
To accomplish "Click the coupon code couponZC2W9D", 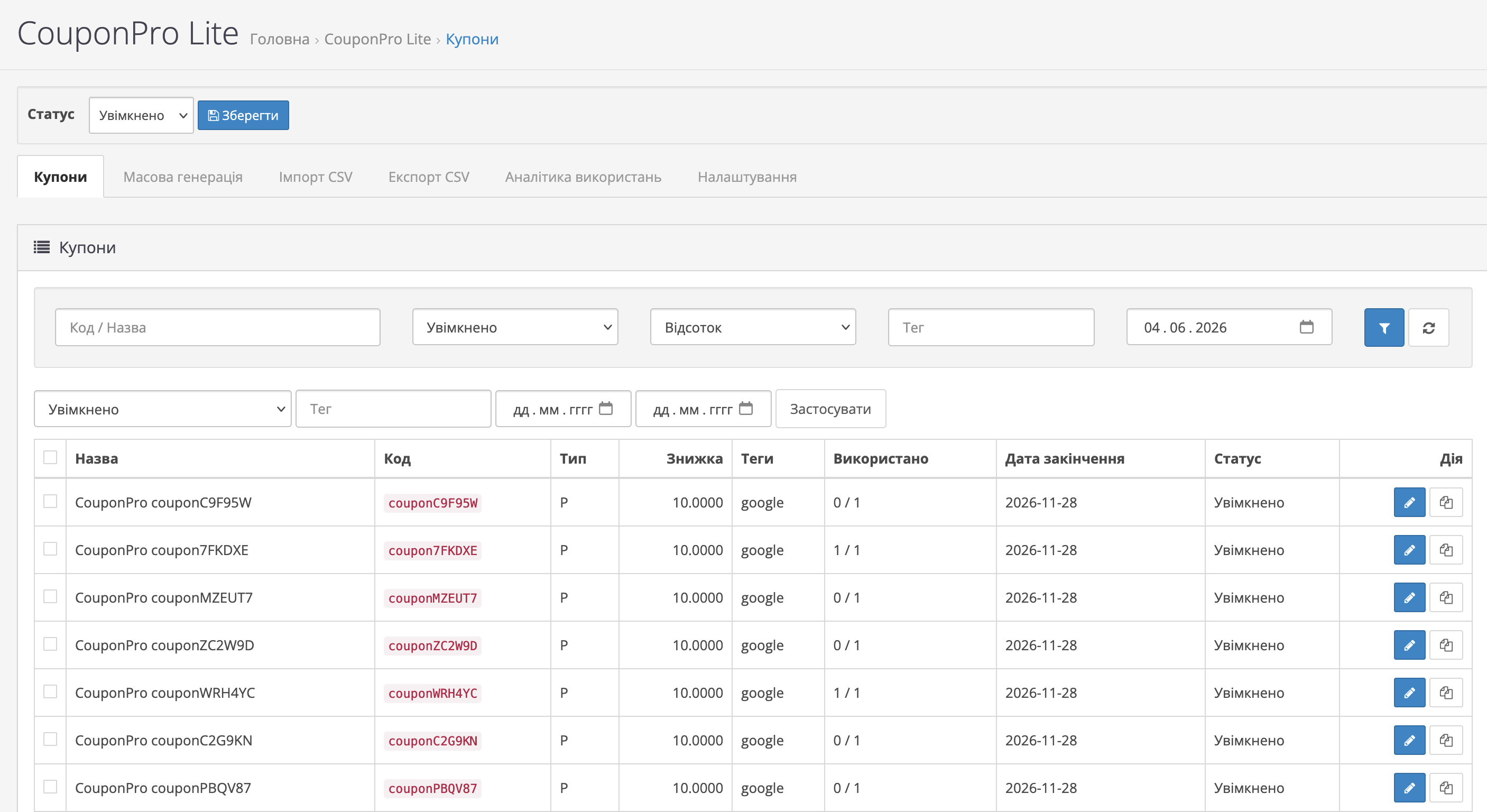I will pyautogui.click(x=433, y=646).
